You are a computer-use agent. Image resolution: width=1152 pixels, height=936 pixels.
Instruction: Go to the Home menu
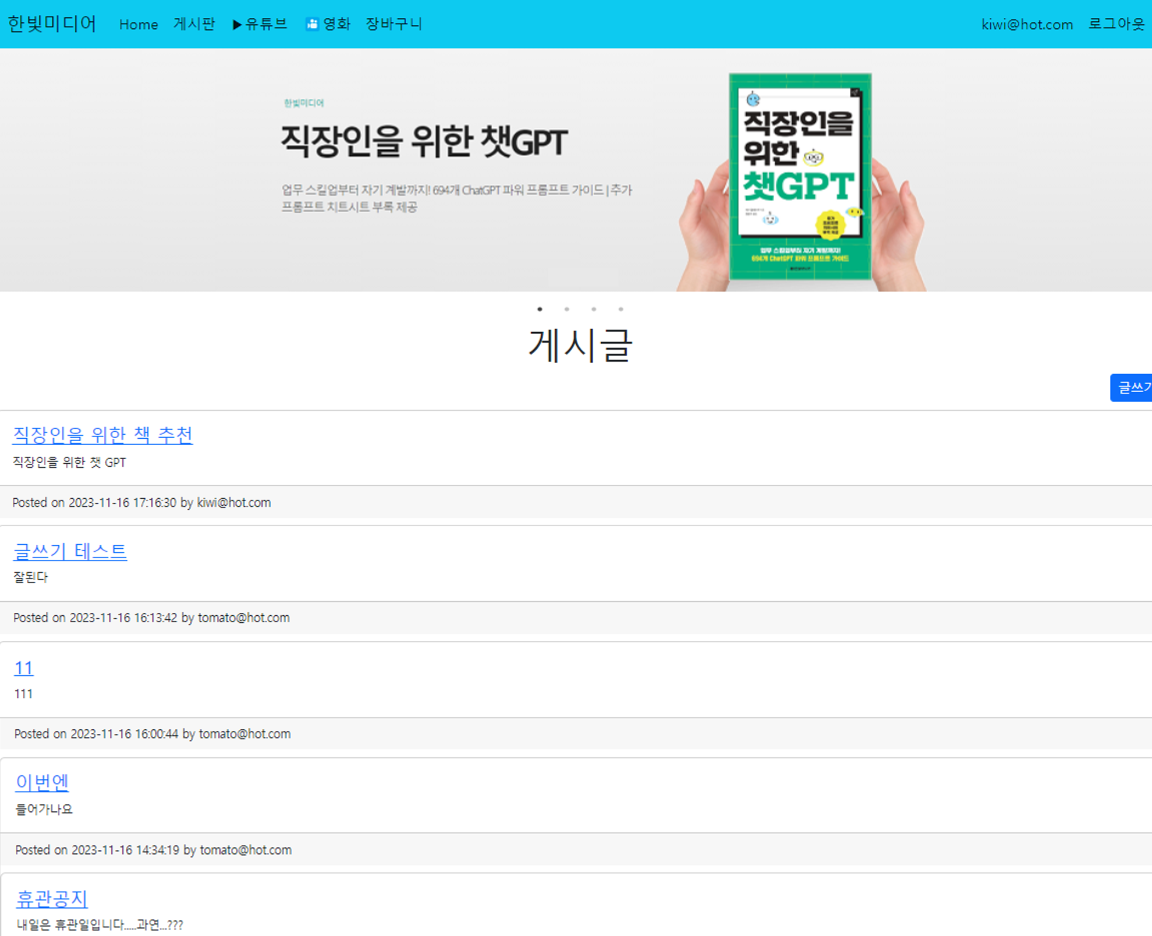click(x=138, y=24)
